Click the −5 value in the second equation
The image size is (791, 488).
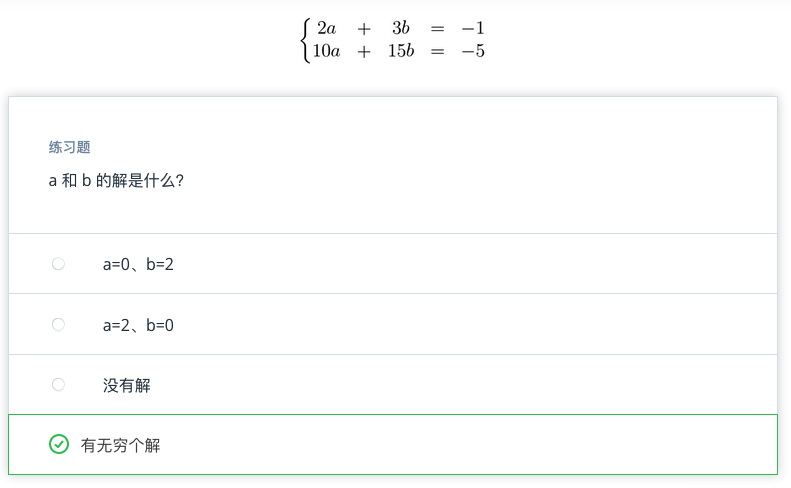tap(473, 51)
